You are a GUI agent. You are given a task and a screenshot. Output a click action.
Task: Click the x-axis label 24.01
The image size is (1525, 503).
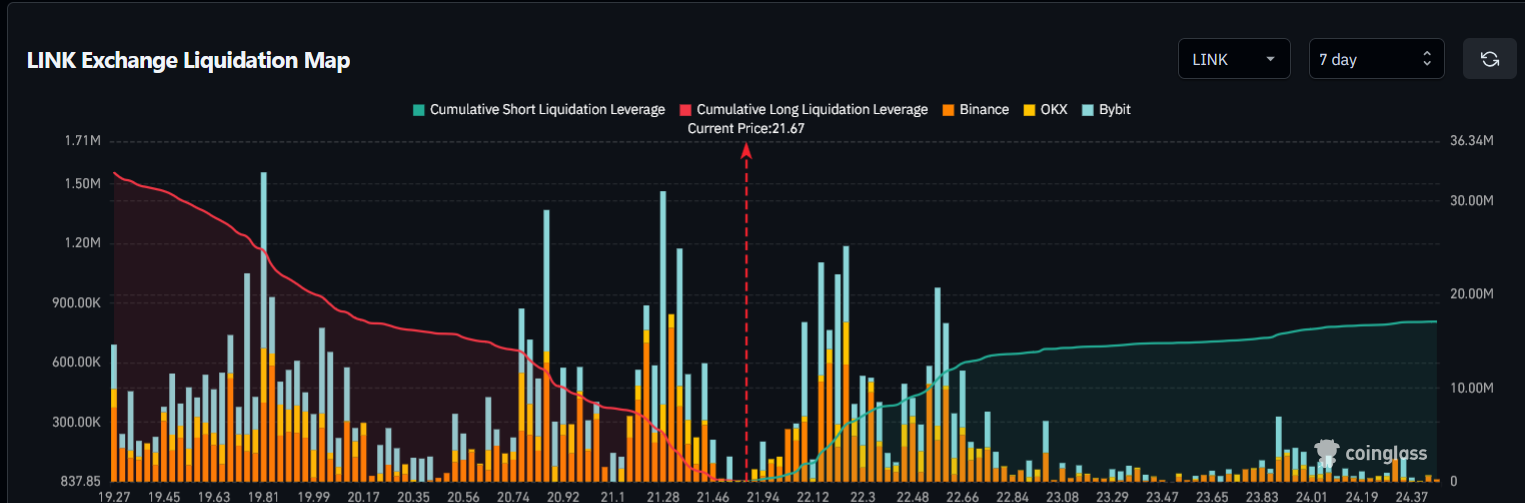click(x=1311, y=496)
